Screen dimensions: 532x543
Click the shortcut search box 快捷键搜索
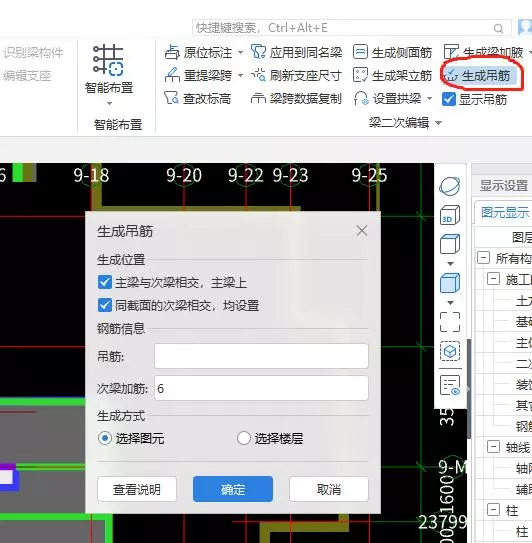click(352, 28)
